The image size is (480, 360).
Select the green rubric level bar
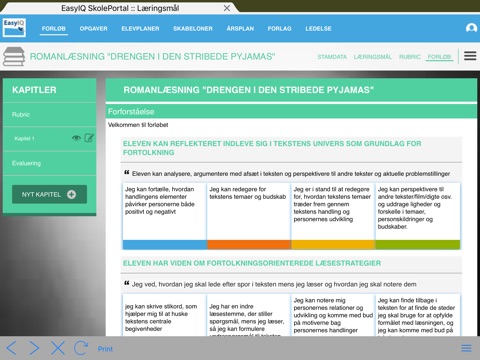418,245
